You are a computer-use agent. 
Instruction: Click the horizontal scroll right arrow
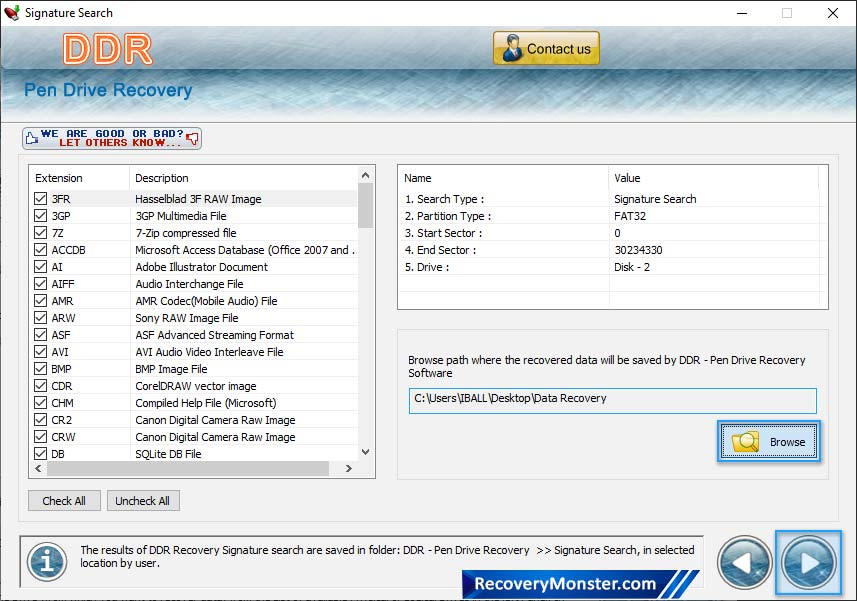pyautogui.click(x=349, y=468)
